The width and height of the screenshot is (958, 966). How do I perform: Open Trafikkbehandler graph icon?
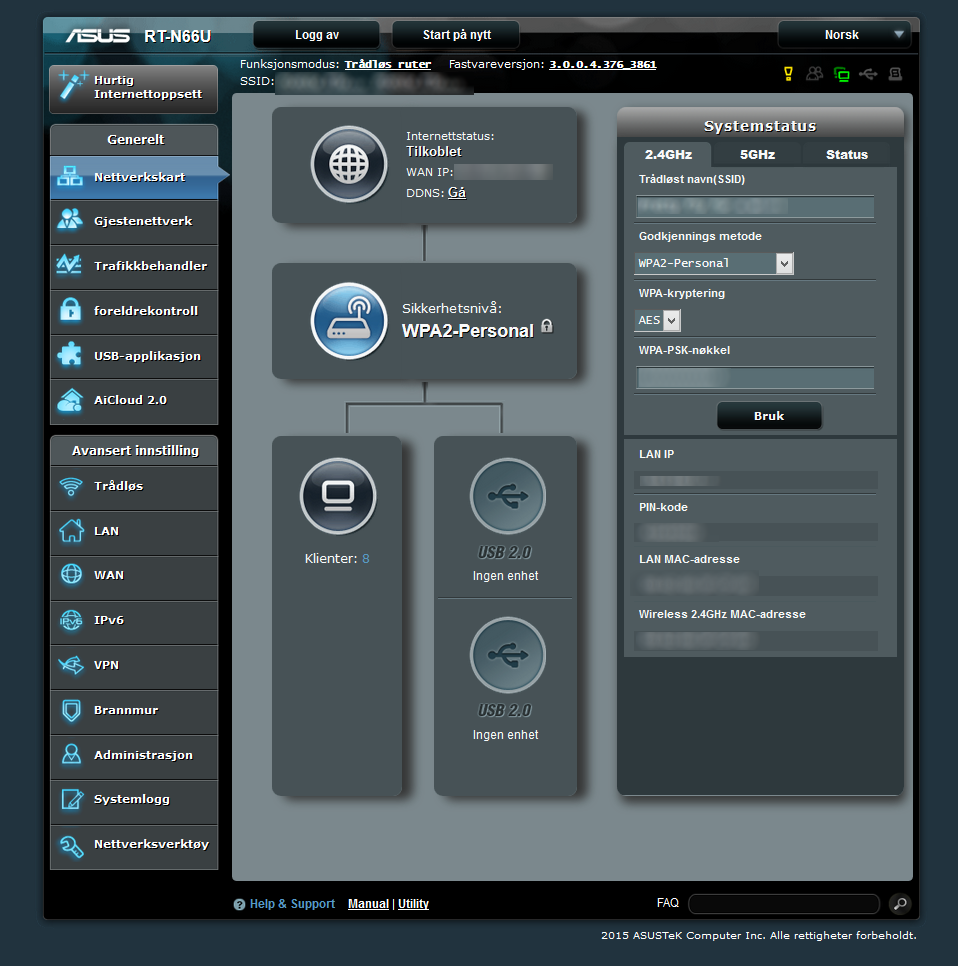69,265
